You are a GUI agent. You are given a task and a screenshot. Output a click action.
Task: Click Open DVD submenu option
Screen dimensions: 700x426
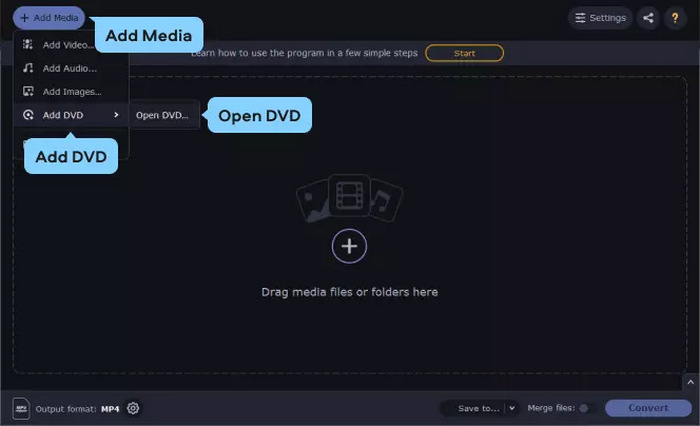[x=164, y=115]
